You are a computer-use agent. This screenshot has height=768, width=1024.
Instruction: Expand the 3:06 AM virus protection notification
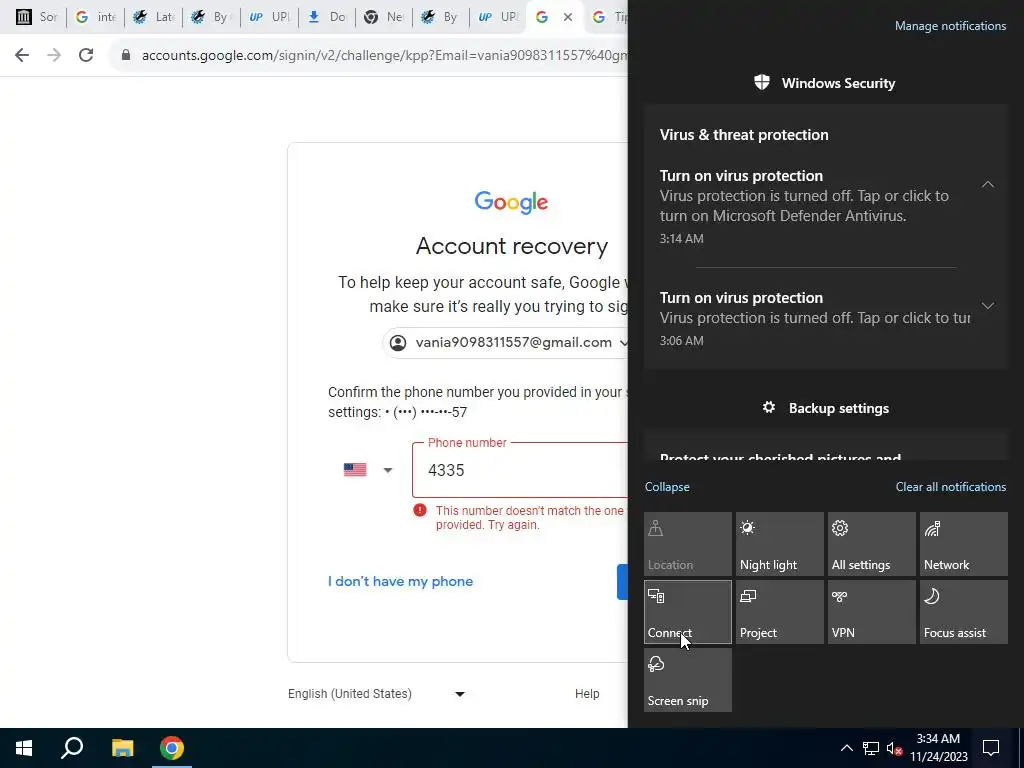click(x=987, y=306)
